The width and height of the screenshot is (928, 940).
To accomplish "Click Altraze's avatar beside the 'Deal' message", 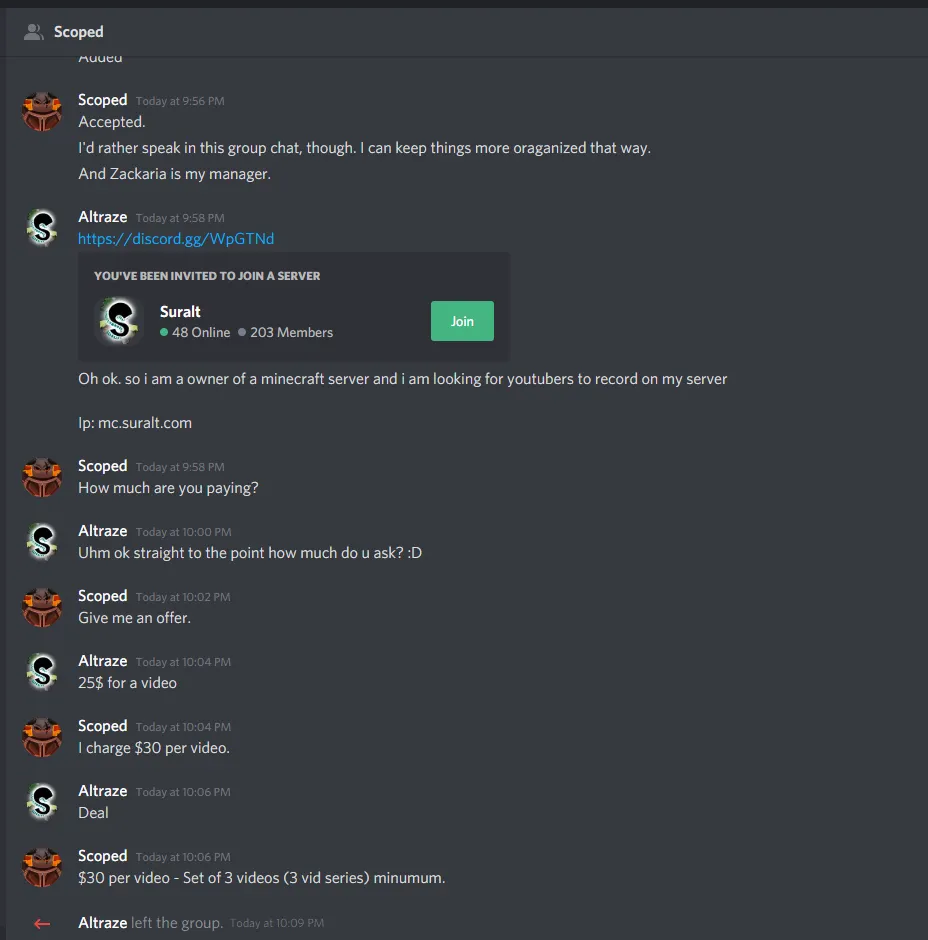I will (x=43, y=802).
